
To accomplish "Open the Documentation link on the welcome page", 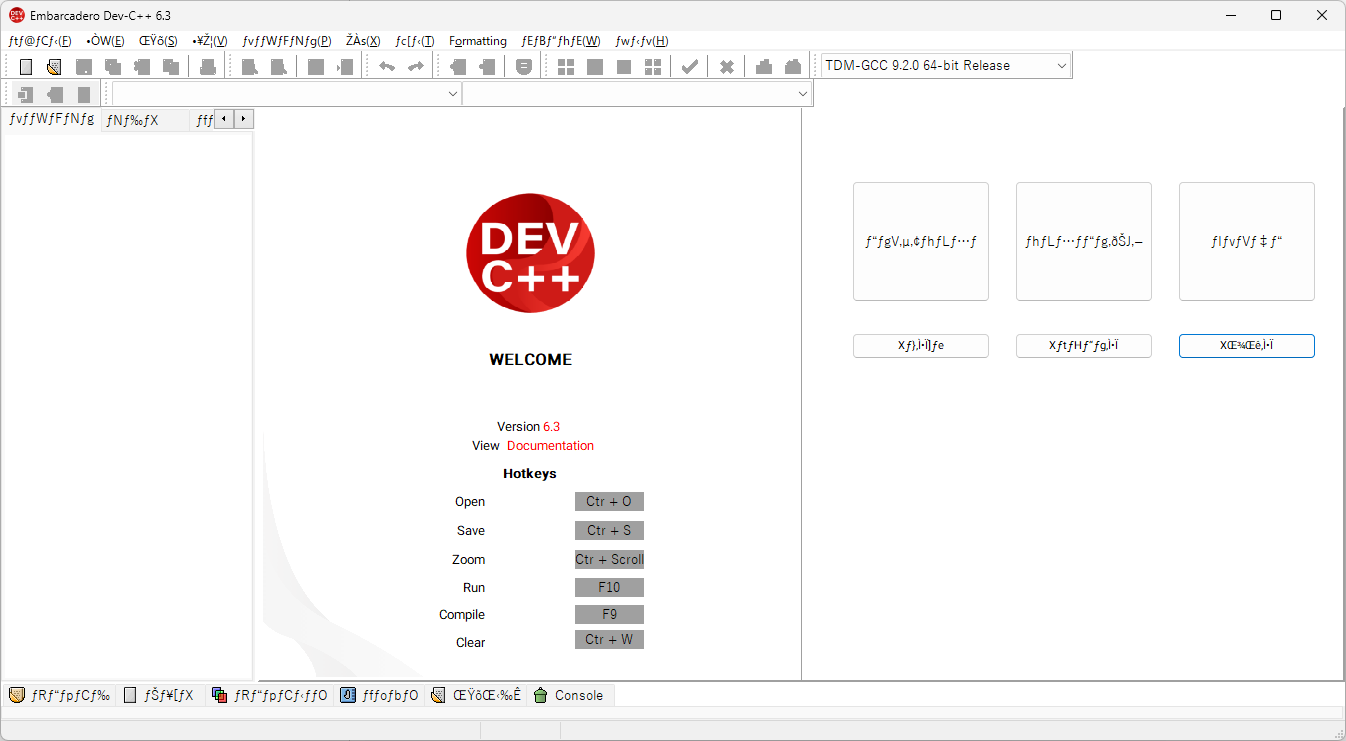I will (x=550, y=445).
